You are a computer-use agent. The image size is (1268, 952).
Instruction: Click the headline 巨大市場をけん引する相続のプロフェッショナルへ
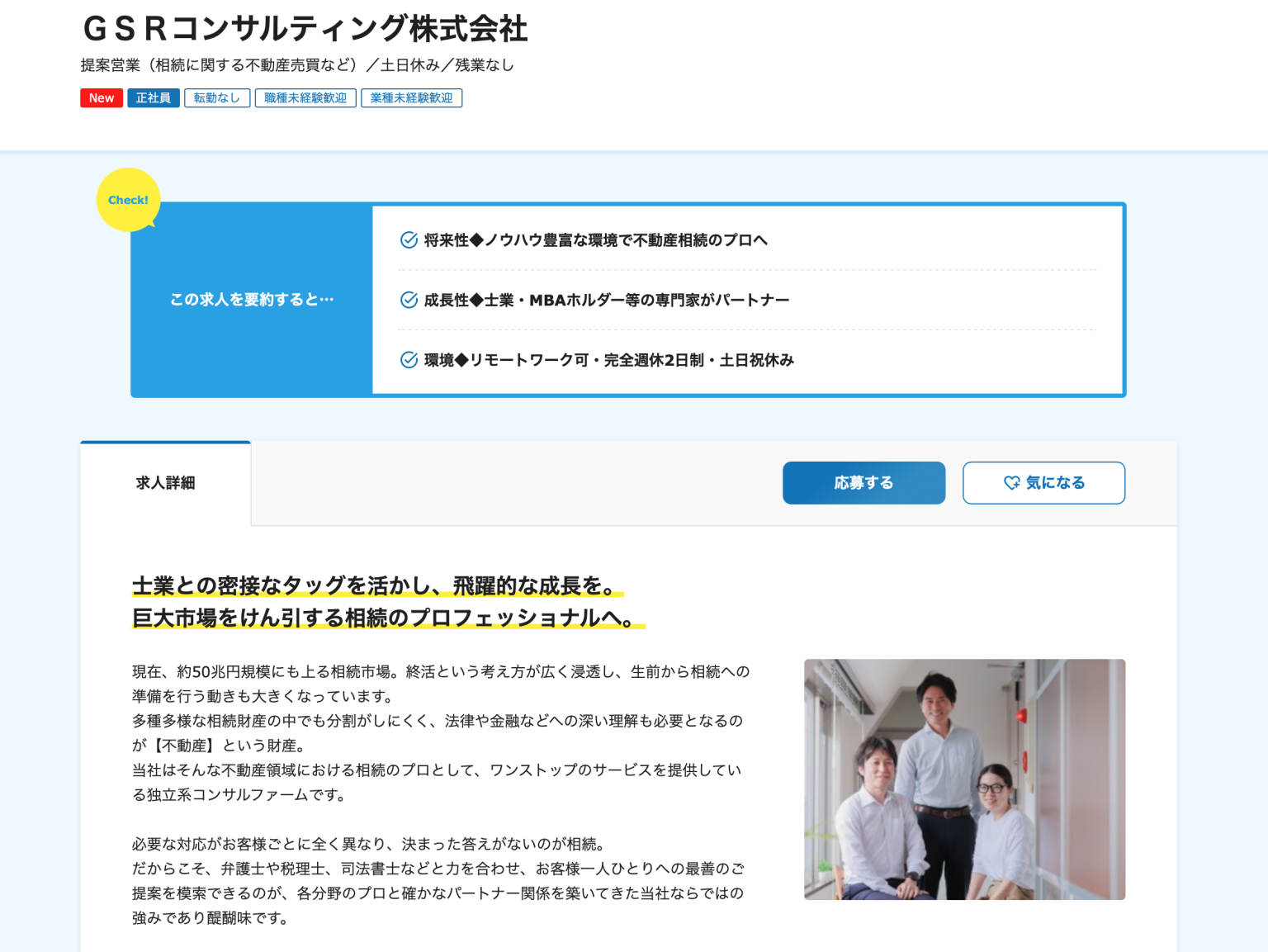coord(388,618)
